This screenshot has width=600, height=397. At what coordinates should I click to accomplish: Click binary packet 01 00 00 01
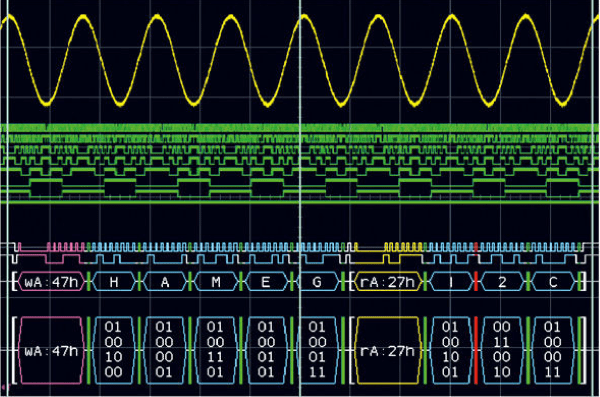point(165,350)
